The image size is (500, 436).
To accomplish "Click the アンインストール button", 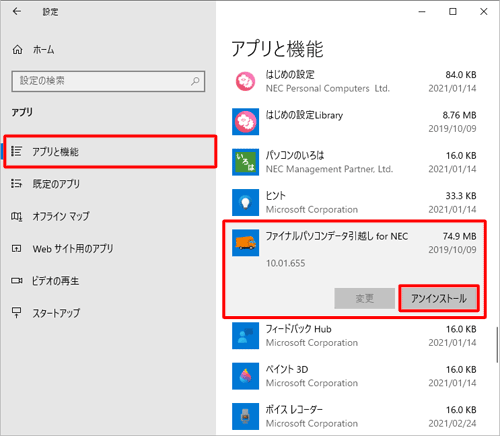I will point(439,298).
